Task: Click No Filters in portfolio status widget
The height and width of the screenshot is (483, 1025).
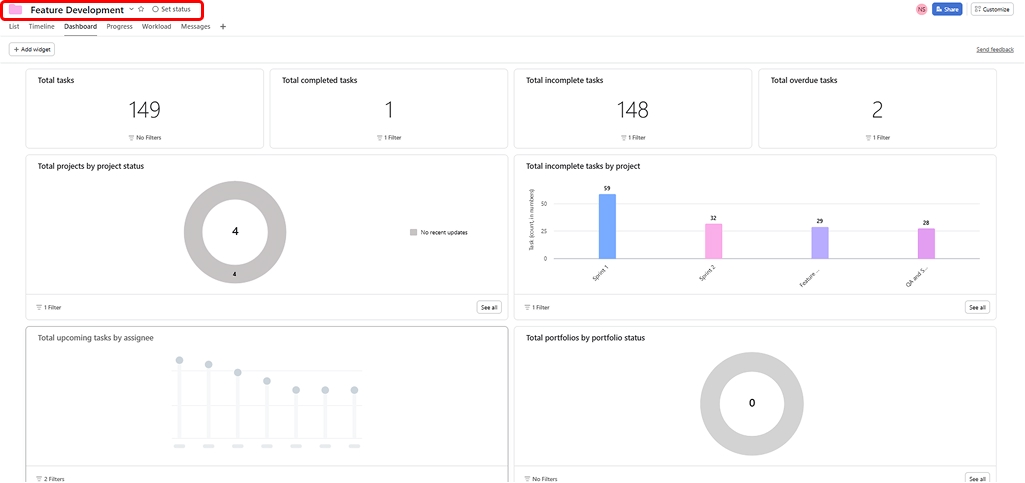Action: coord(541,479)
